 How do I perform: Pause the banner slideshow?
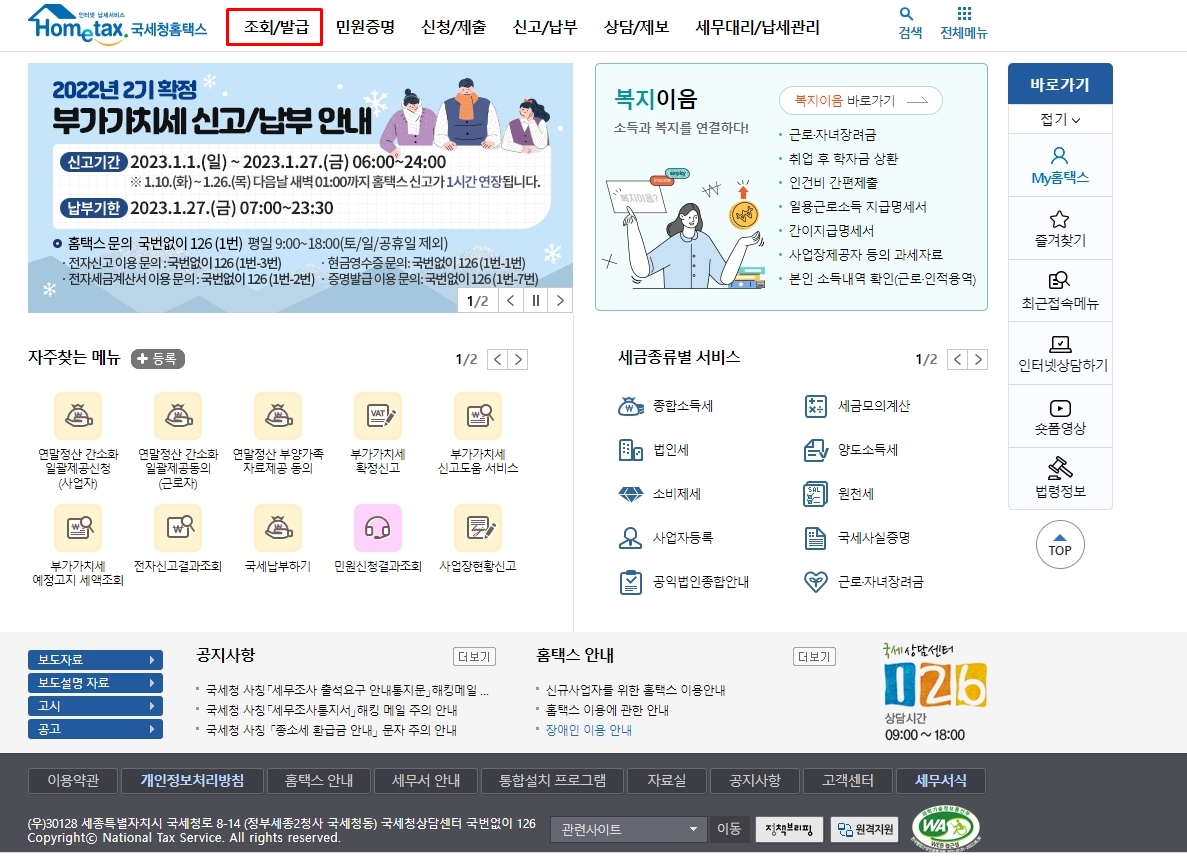tap(535, 300)
